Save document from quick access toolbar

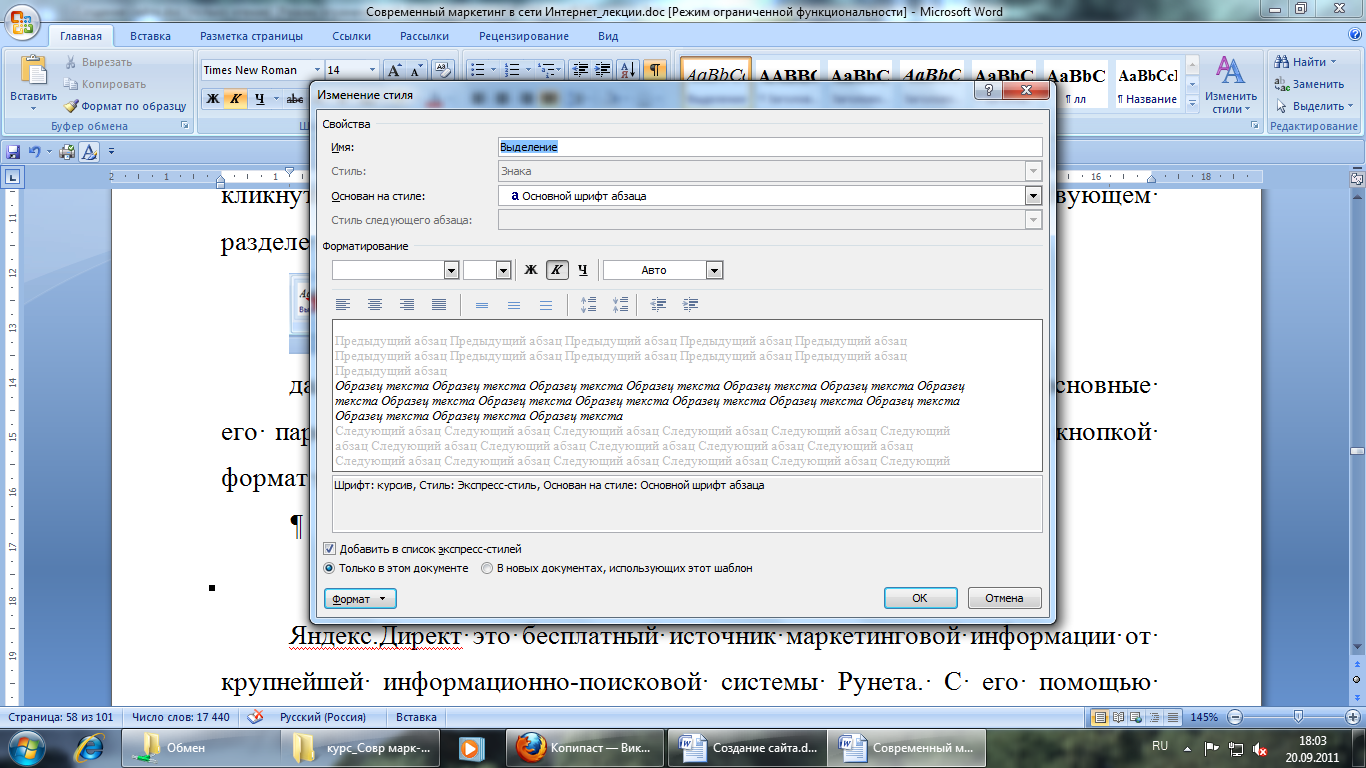[x=13, y=152]
